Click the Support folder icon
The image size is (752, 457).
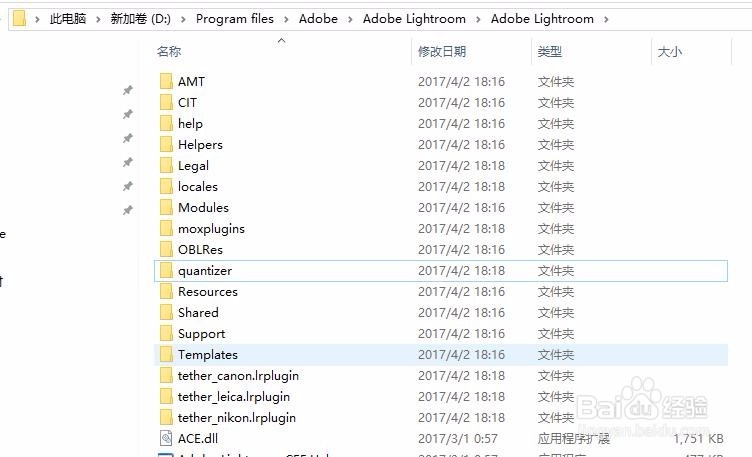166,333
